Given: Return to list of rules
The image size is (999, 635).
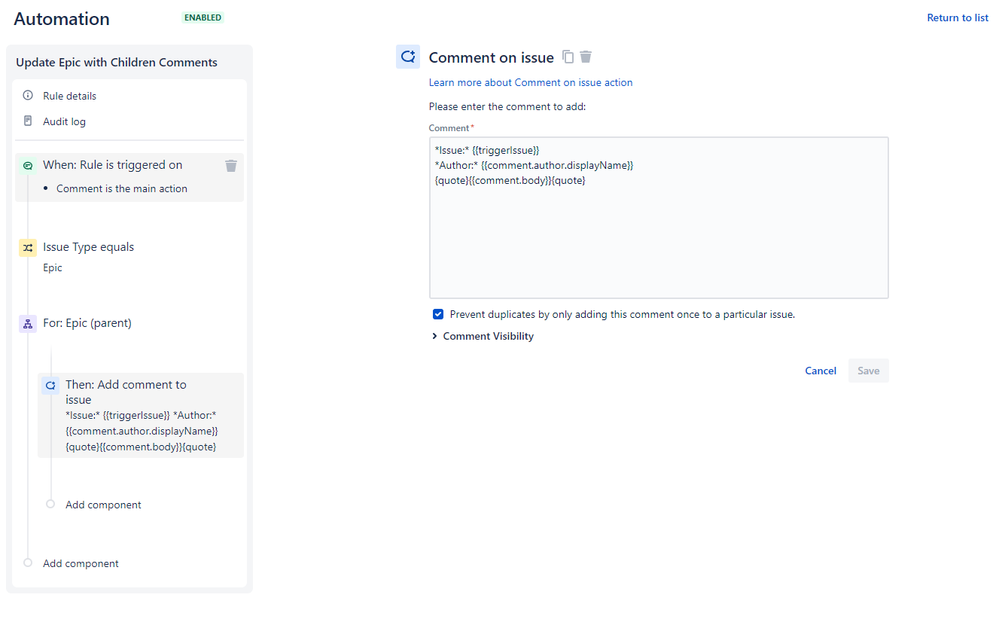Looking at the screenshot, I should tap(958, 18).
